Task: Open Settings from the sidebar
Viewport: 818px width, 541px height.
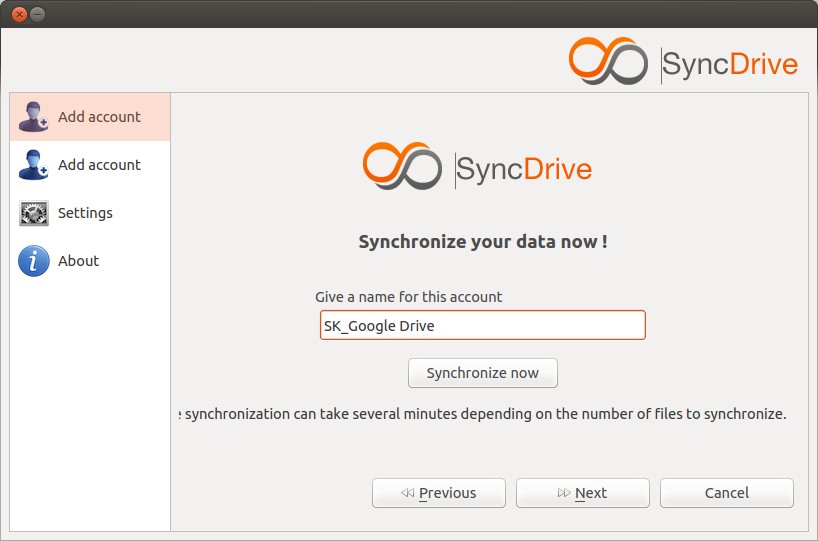Action: 90,213
